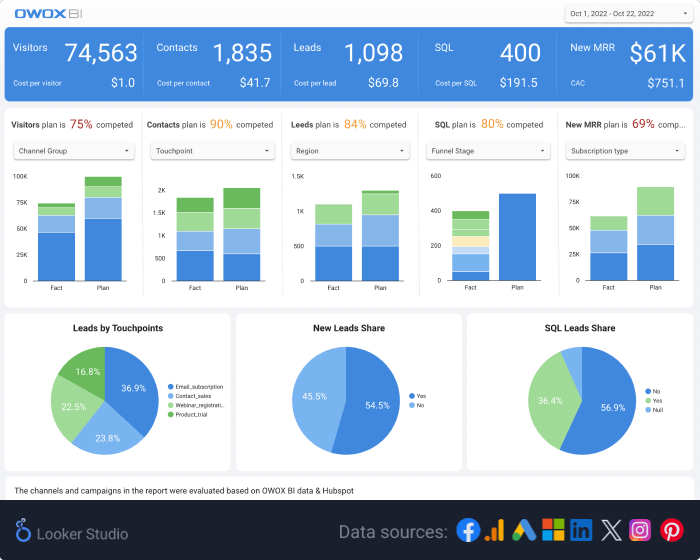Click the Microsoft data source icon
Image resolution: width=700 pixels, height=560 pixels.
pyautogui.click(x=553, y=530)
